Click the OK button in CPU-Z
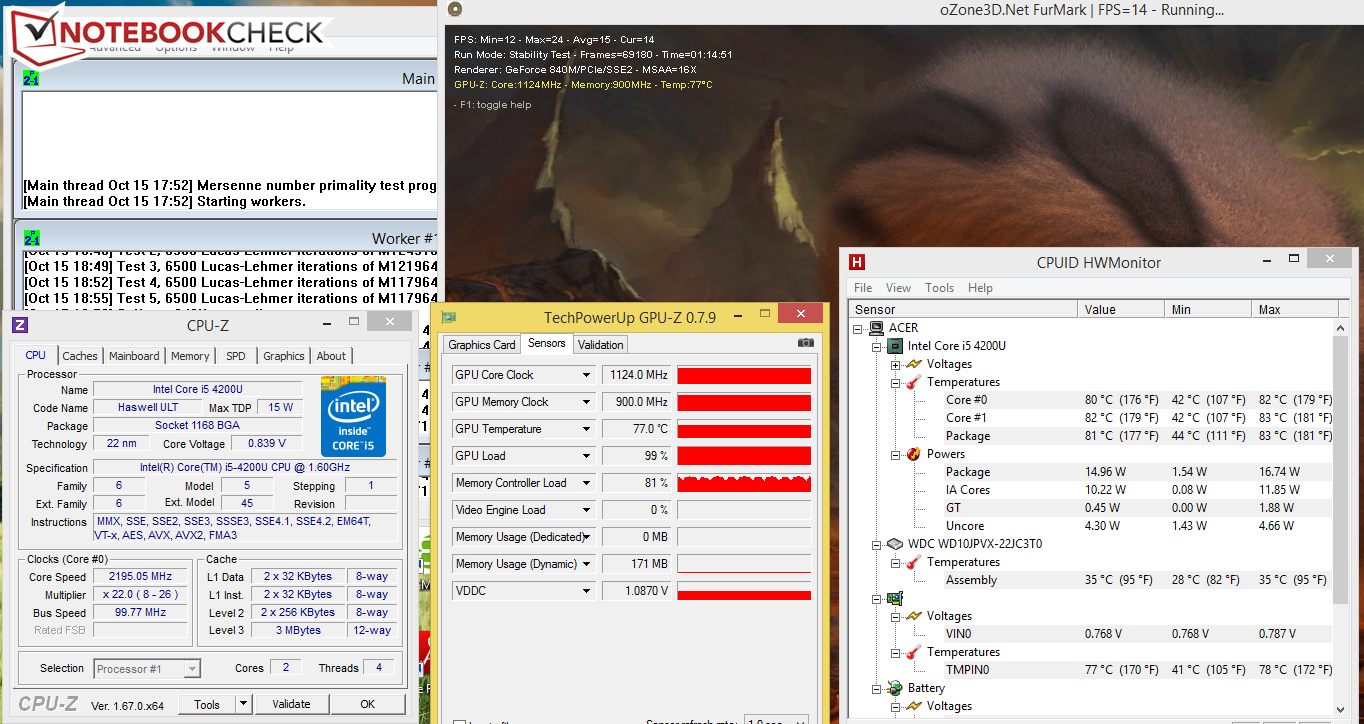Screen dimensions: 1364x724 (x=368, y=704)
